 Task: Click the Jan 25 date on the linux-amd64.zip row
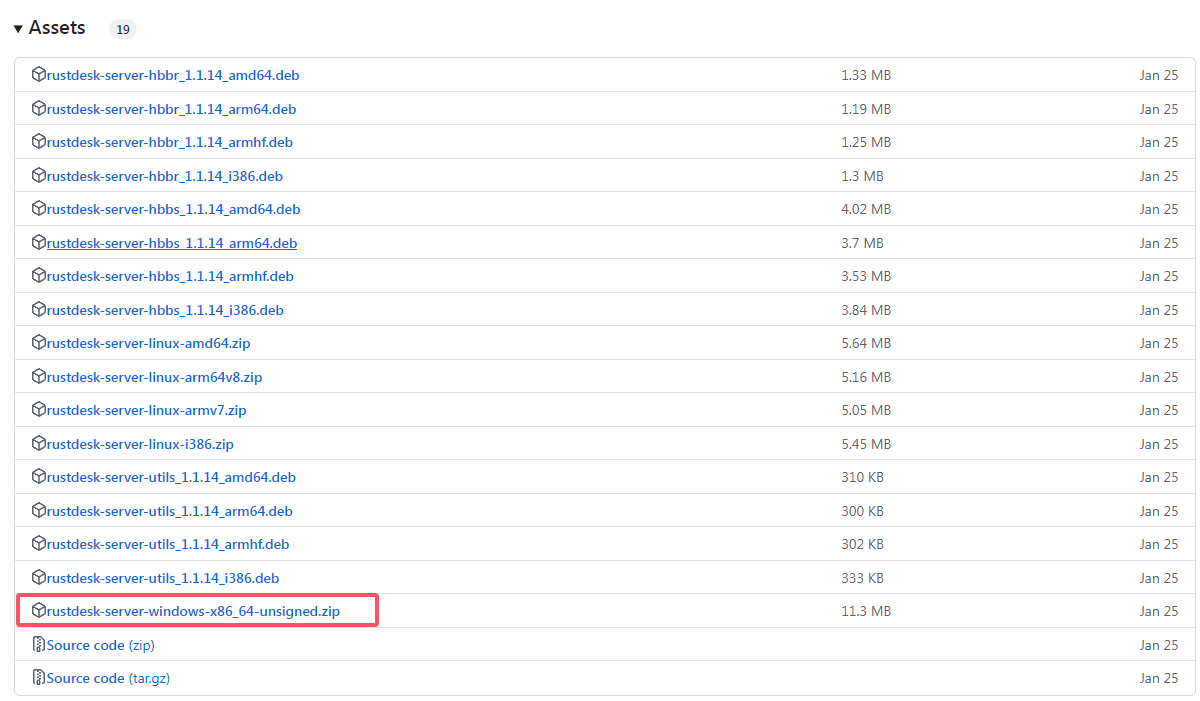(1158, 343)
